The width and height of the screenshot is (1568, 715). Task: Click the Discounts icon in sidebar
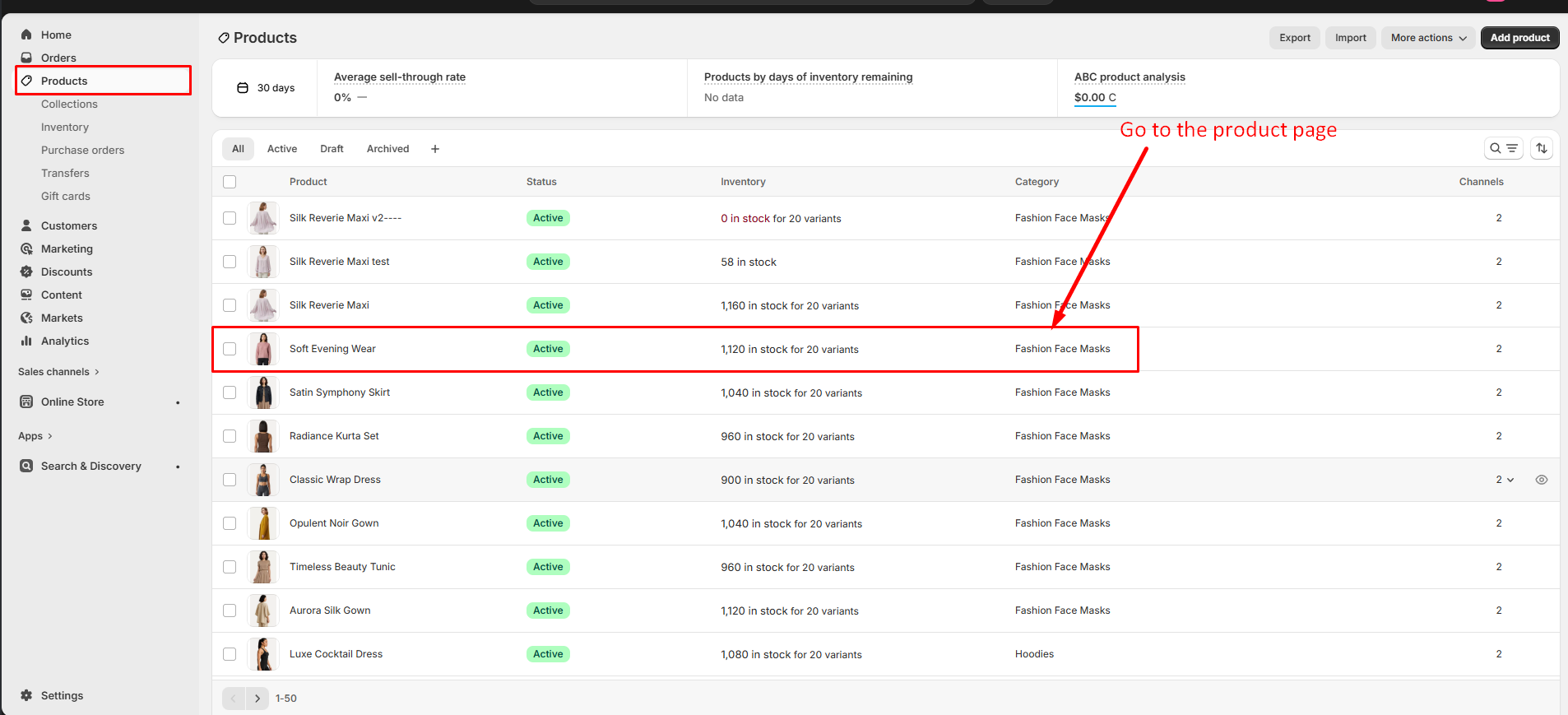tap(26, 272)
